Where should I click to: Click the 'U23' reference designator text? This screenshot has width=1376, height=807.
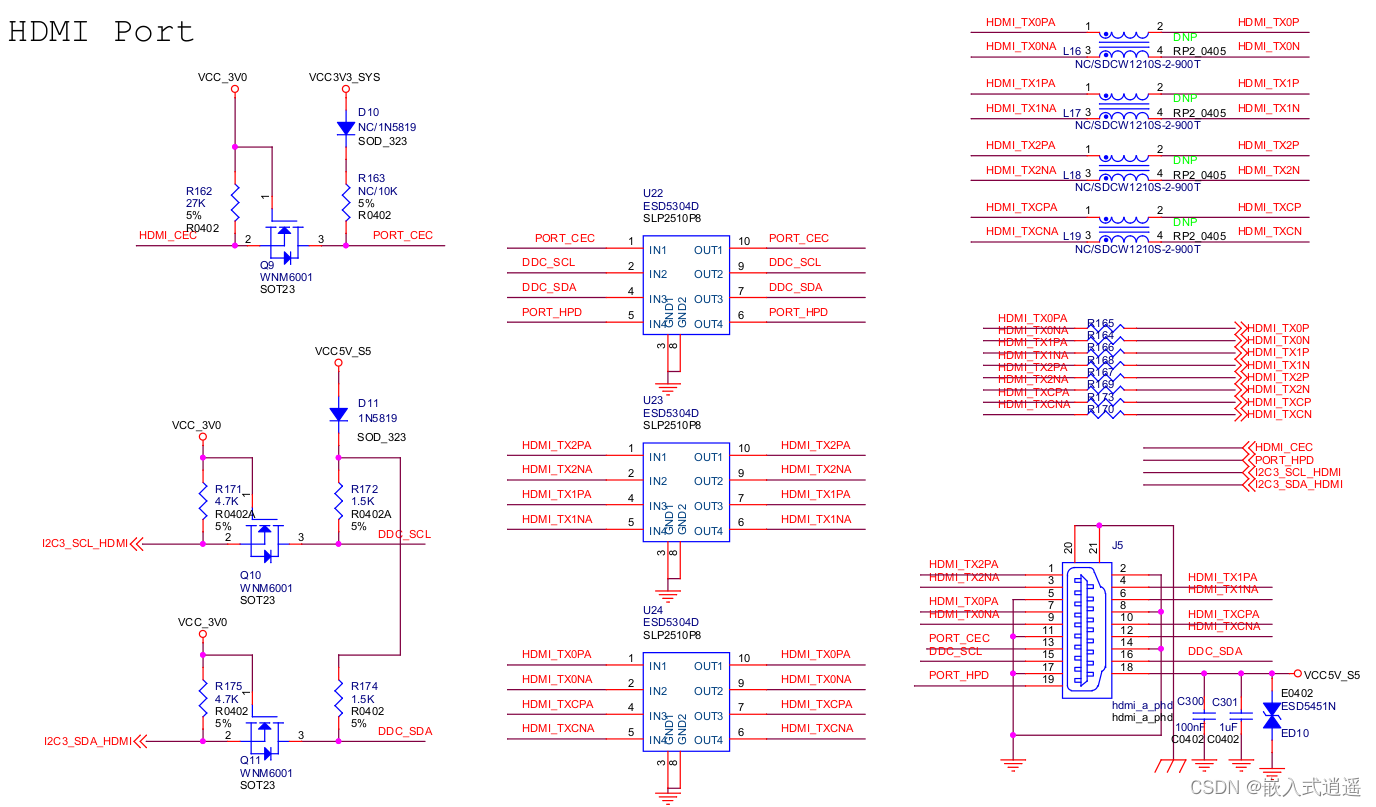(x=653, y=400)
